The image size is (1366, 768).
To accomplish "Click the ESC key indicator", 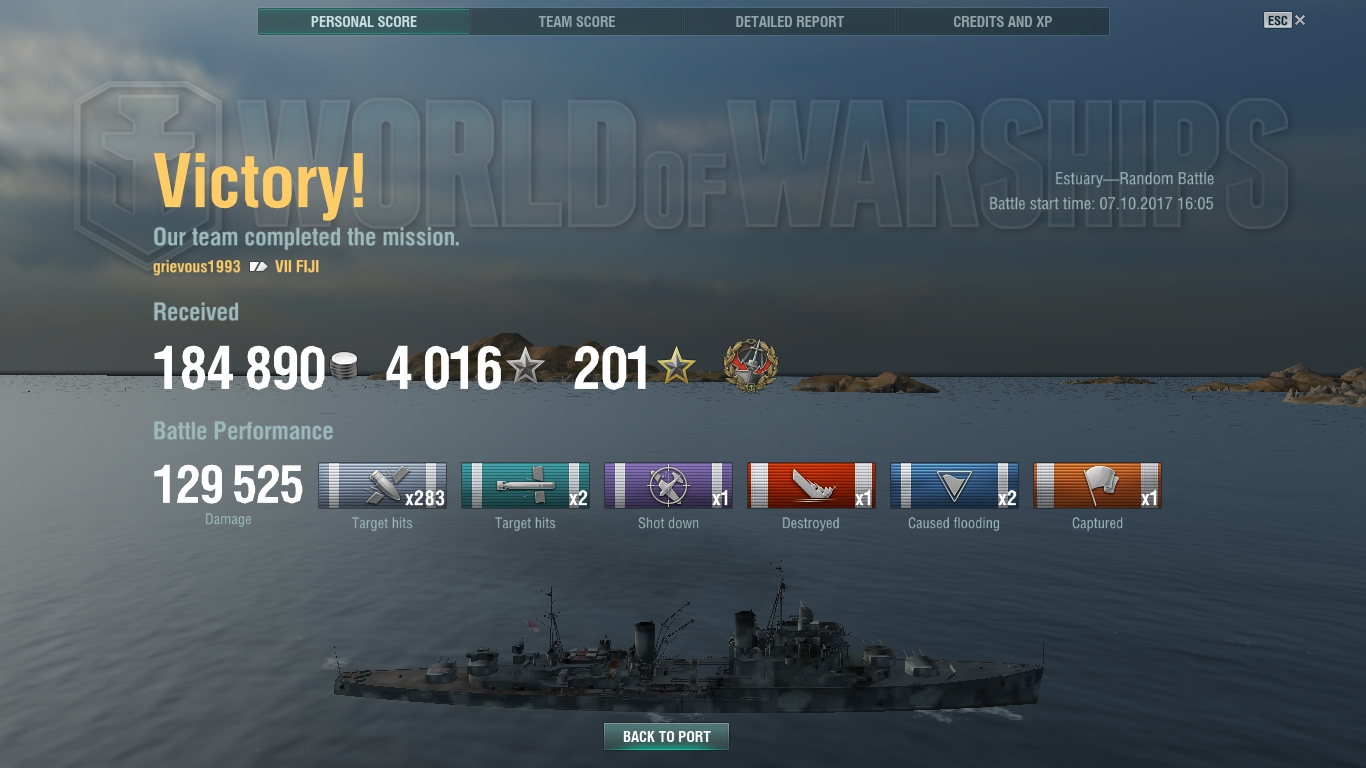I will click(1277, 20).
